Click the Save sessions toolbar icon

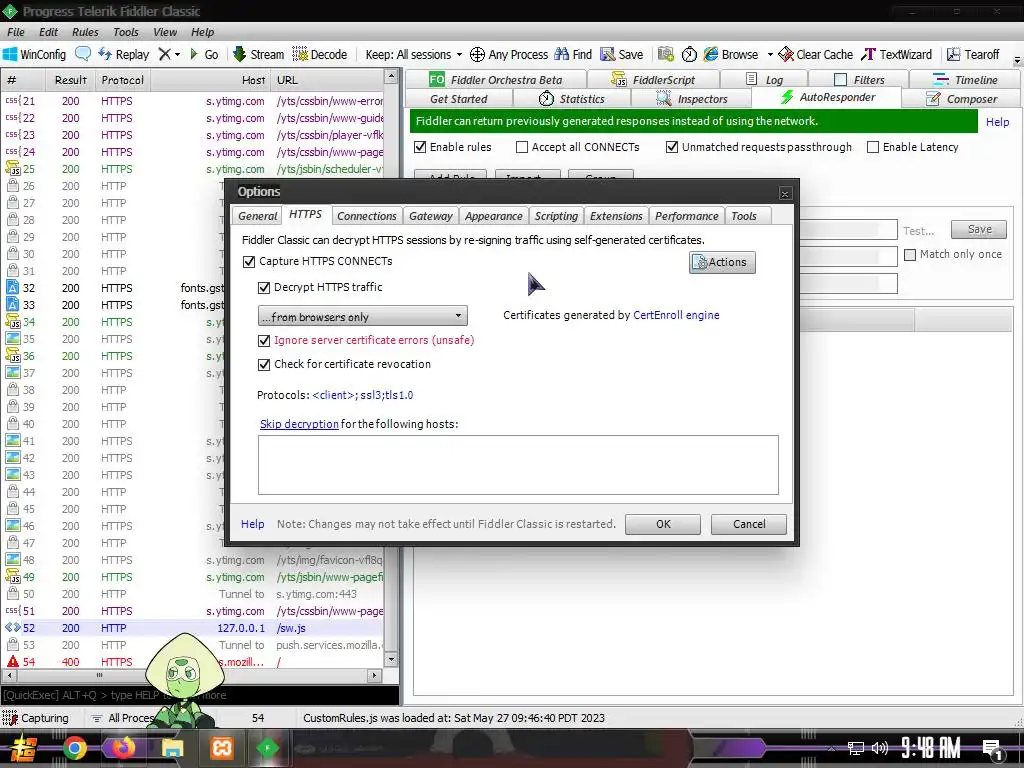point(608,54)
